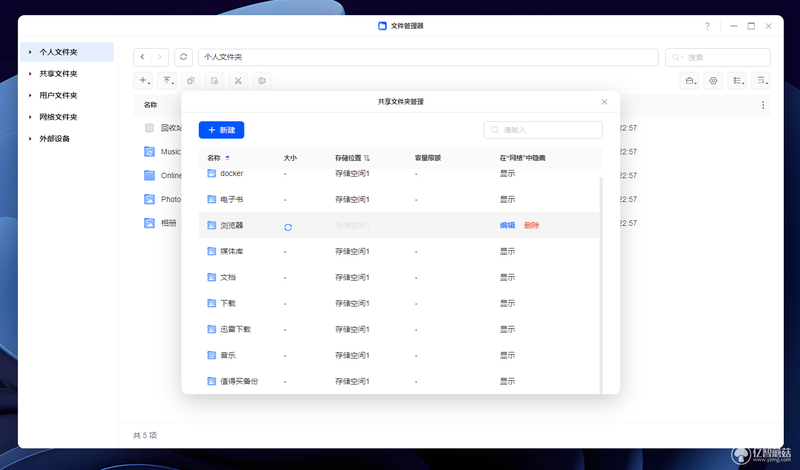Click the 媒体库 folder icon

pyautogui.click(x=211, y=252)
